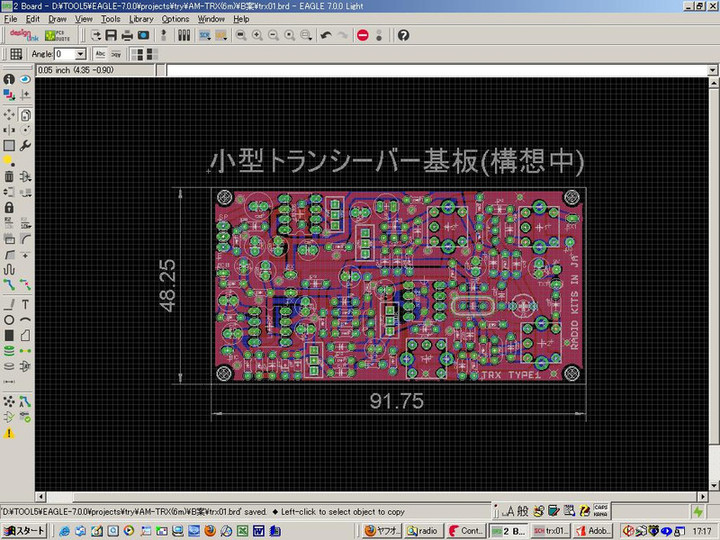
Task: Expand the Angle dropdown
Action: click(80, 54)
